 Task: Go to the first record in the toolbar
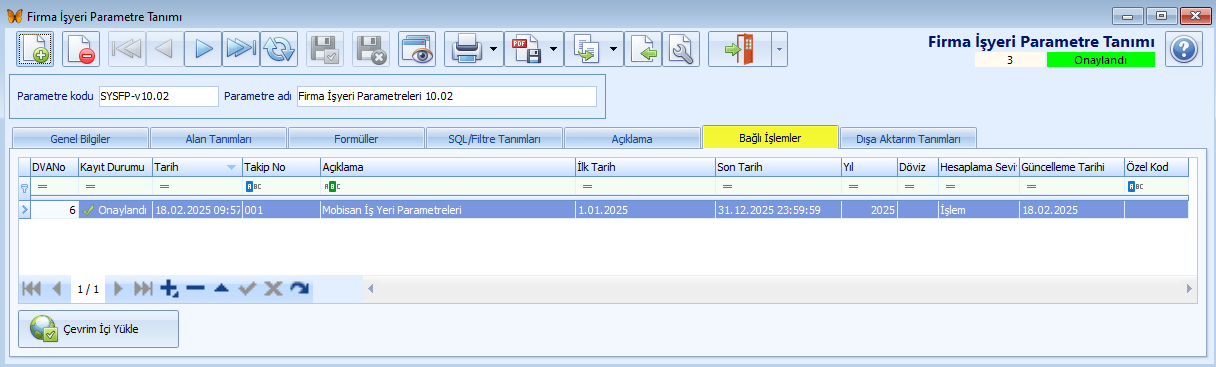[127, 49]
